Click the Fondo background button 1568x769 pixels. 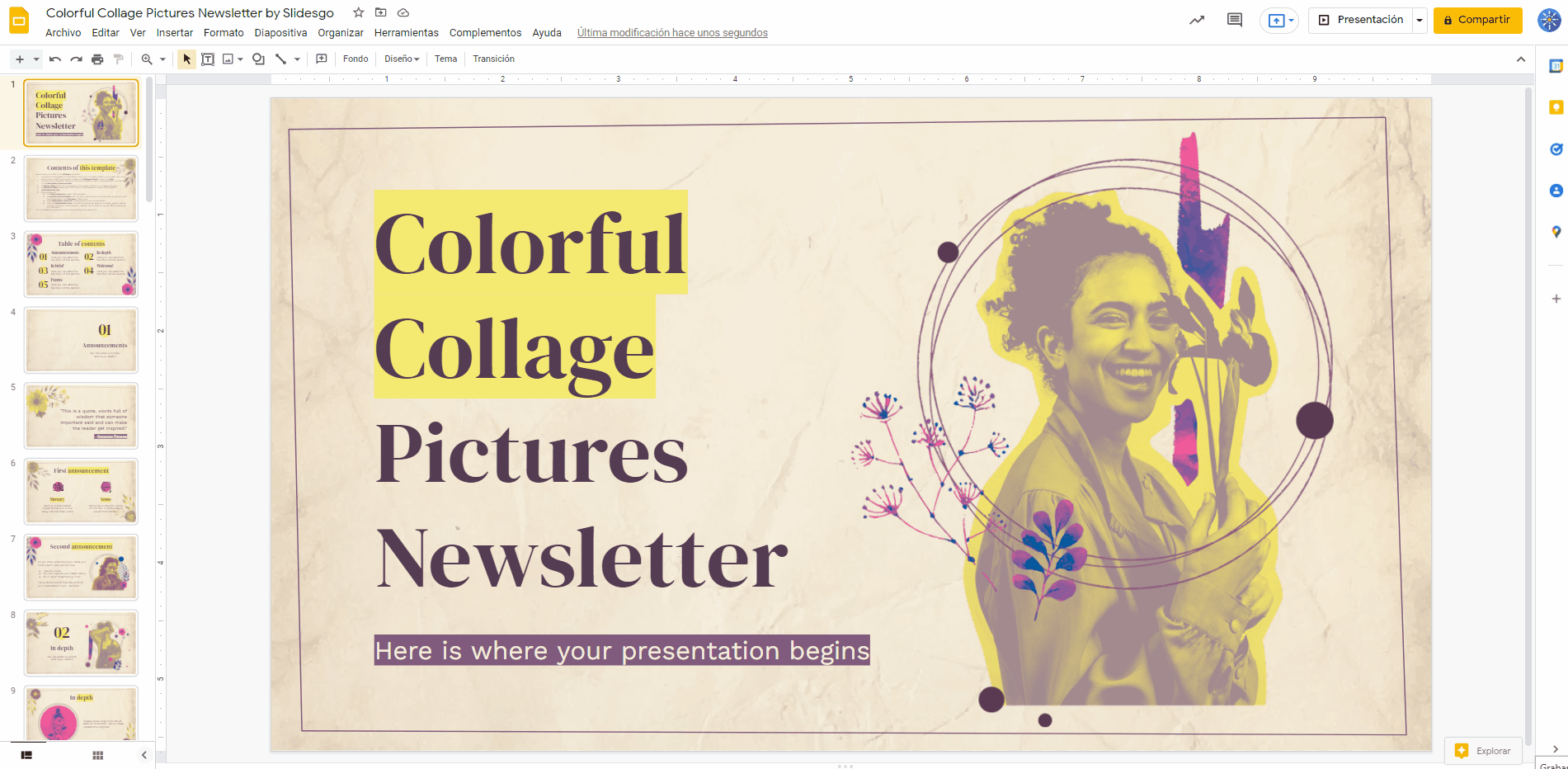pyautogui.click(x=356, y=59)
